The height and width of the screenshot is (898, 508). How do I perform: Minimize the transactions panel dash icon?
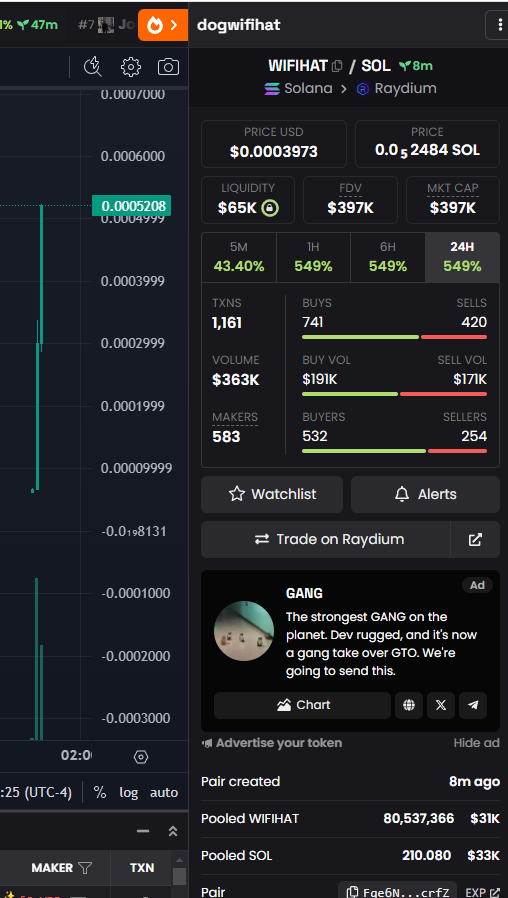pos(143,831)
